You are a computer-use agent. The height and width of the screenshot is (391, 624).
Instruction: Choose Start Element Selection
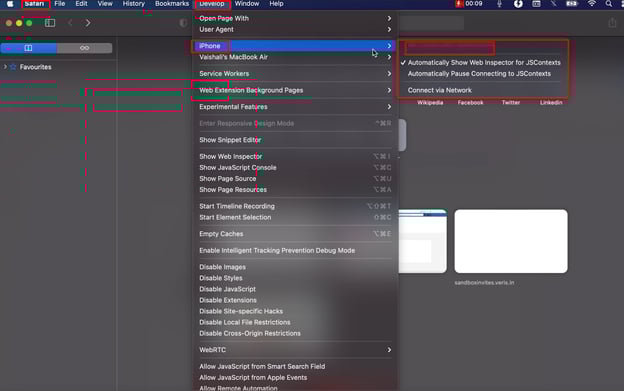click(x=295, y=218)
